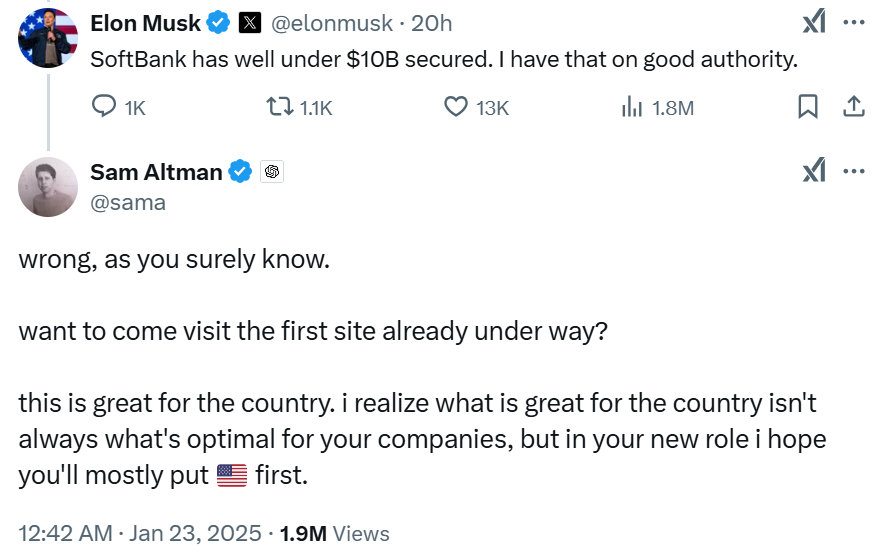Open the @sama handle link

[128, 202]
